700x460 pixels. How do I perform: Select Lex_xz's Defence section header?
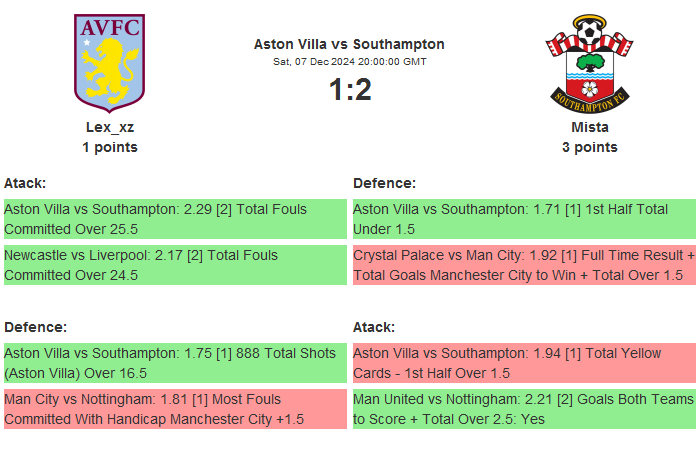pyautogui.click(x=35, y=327)
